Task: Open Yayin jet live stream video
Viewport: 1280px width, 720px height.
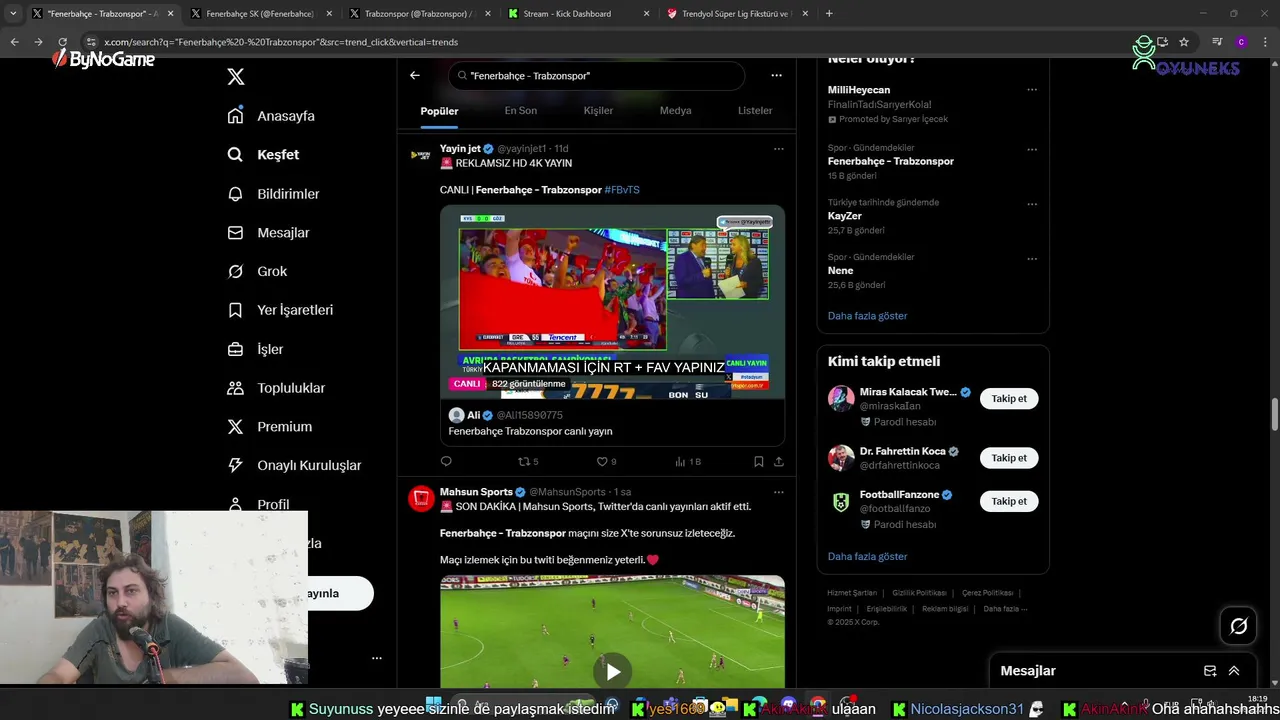Action: coord(612,302)
